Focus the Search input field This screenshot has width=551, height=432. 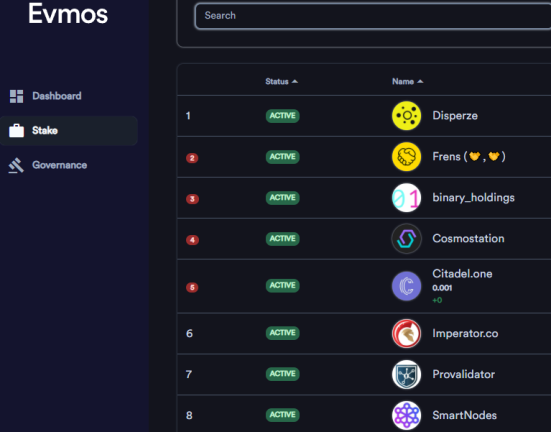pyautogui.click(x=373, y=16)
